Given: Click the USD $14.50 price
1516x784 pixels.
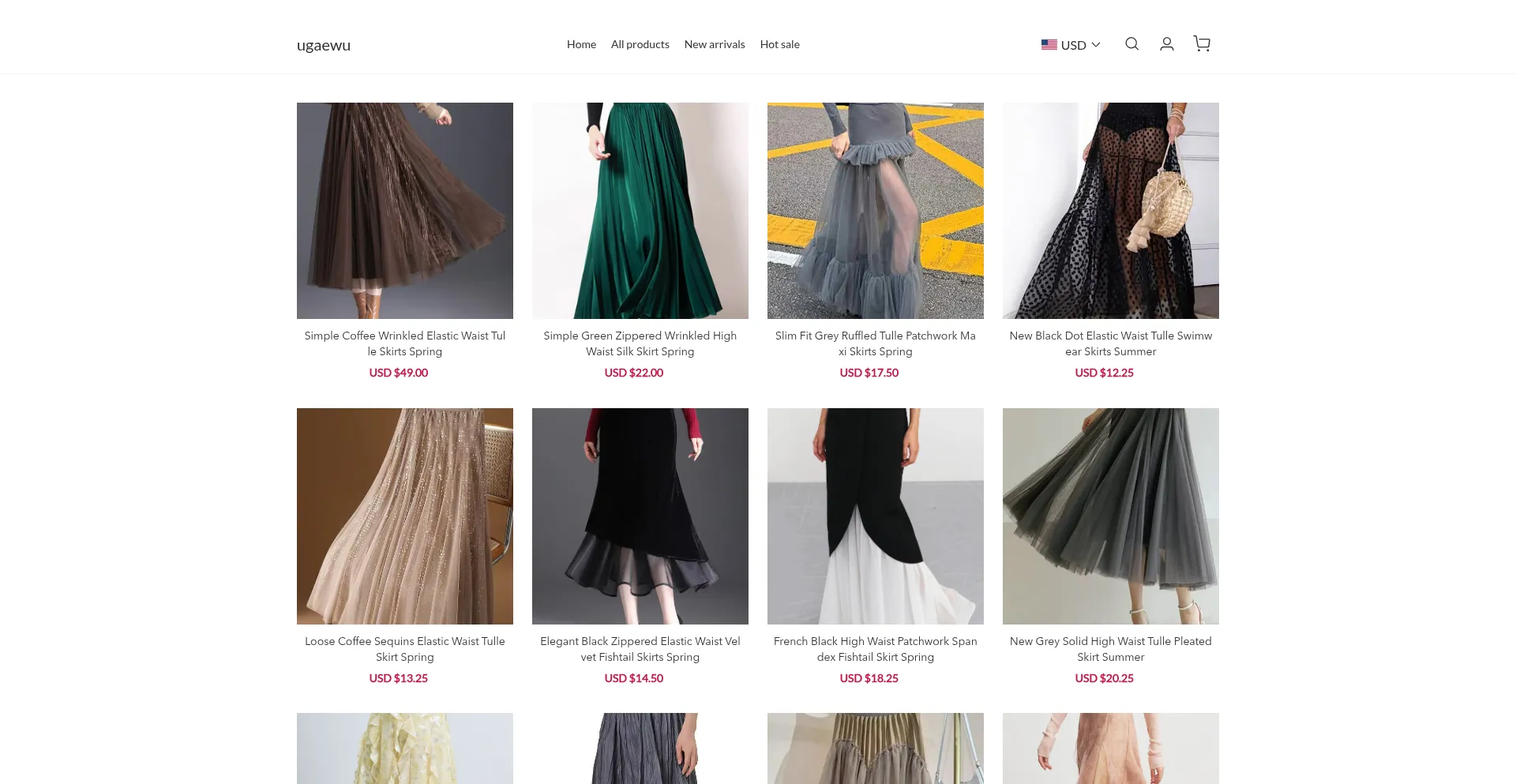Looking at the screenshot, I should pos(634,678).
